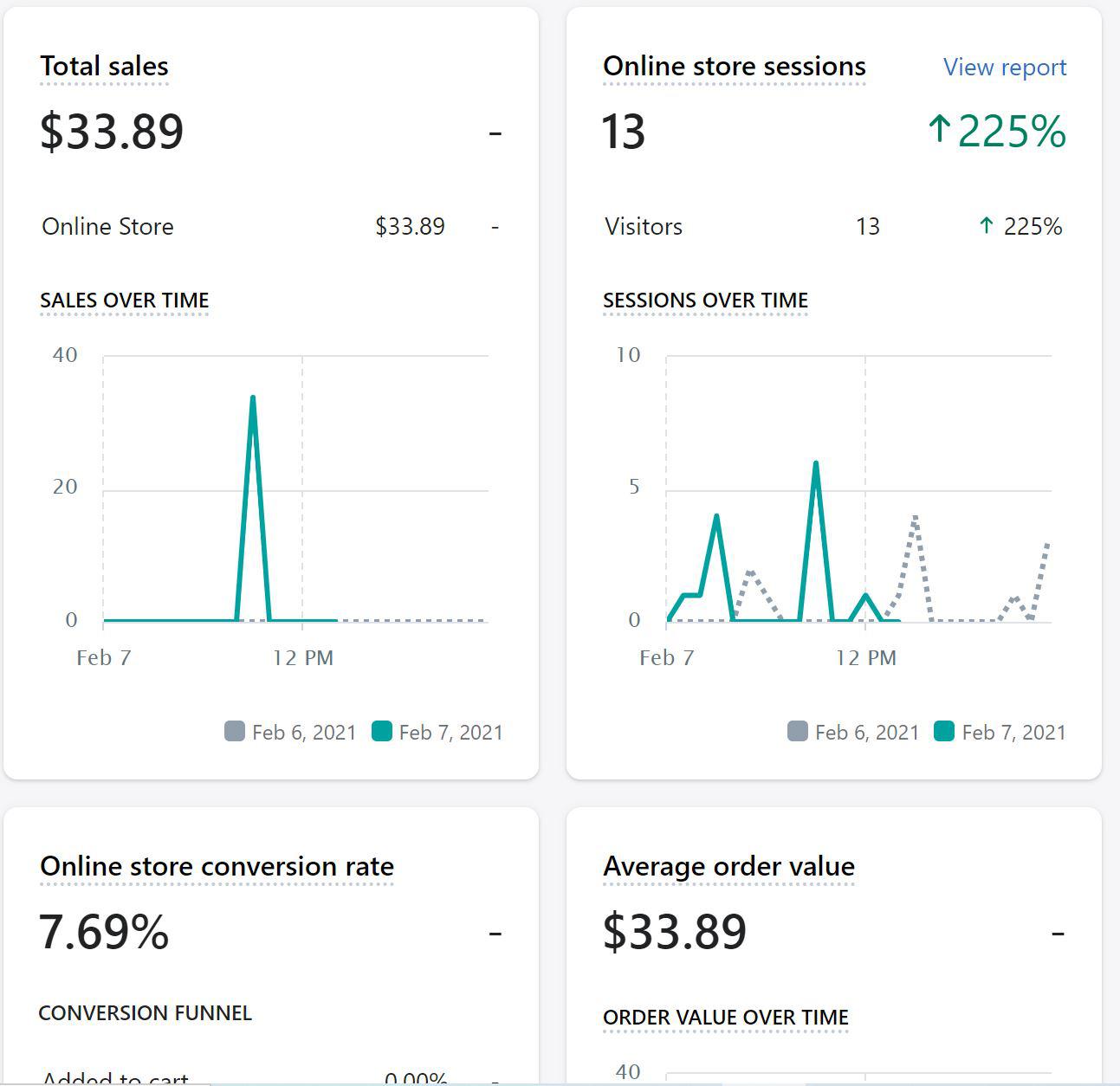Click the small up arrow next to Visitors percentage

click(x=987, y=226)
